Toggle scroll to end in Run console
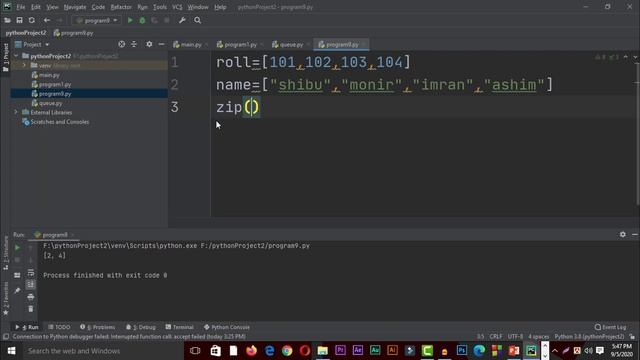Viewport: 640px width, 360px height. (x=31, y=284)
